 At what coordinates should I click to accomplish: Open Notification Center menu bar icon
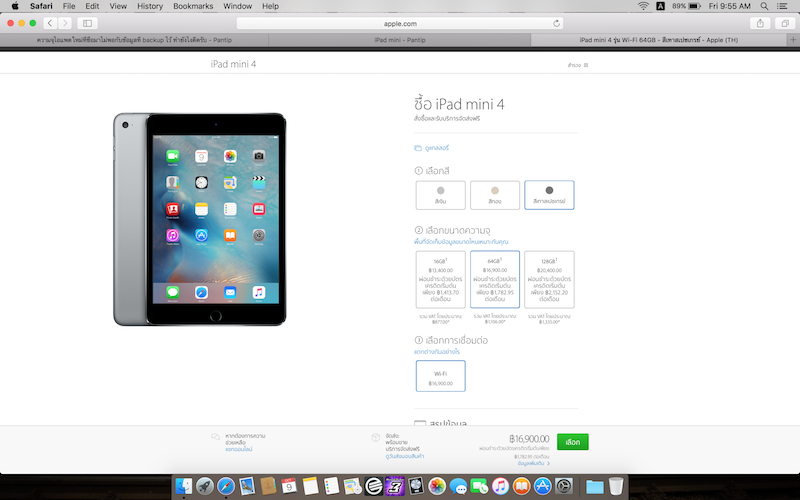782,6
